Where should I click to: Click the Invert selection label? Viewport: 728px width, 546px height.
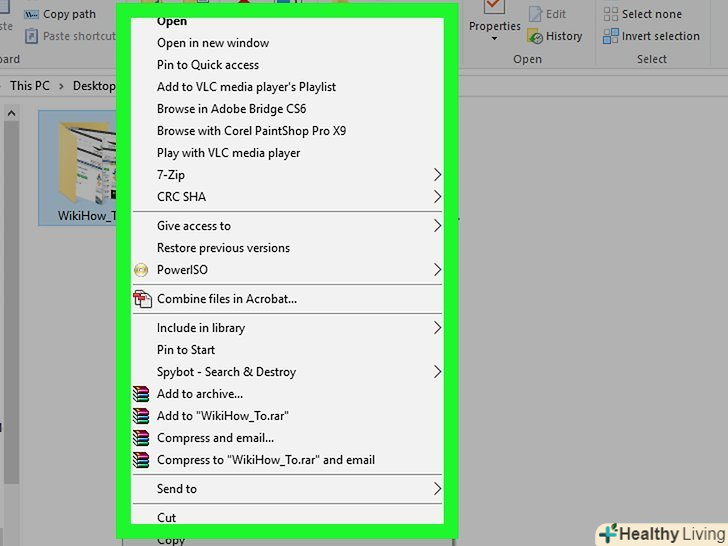[661, 36]
